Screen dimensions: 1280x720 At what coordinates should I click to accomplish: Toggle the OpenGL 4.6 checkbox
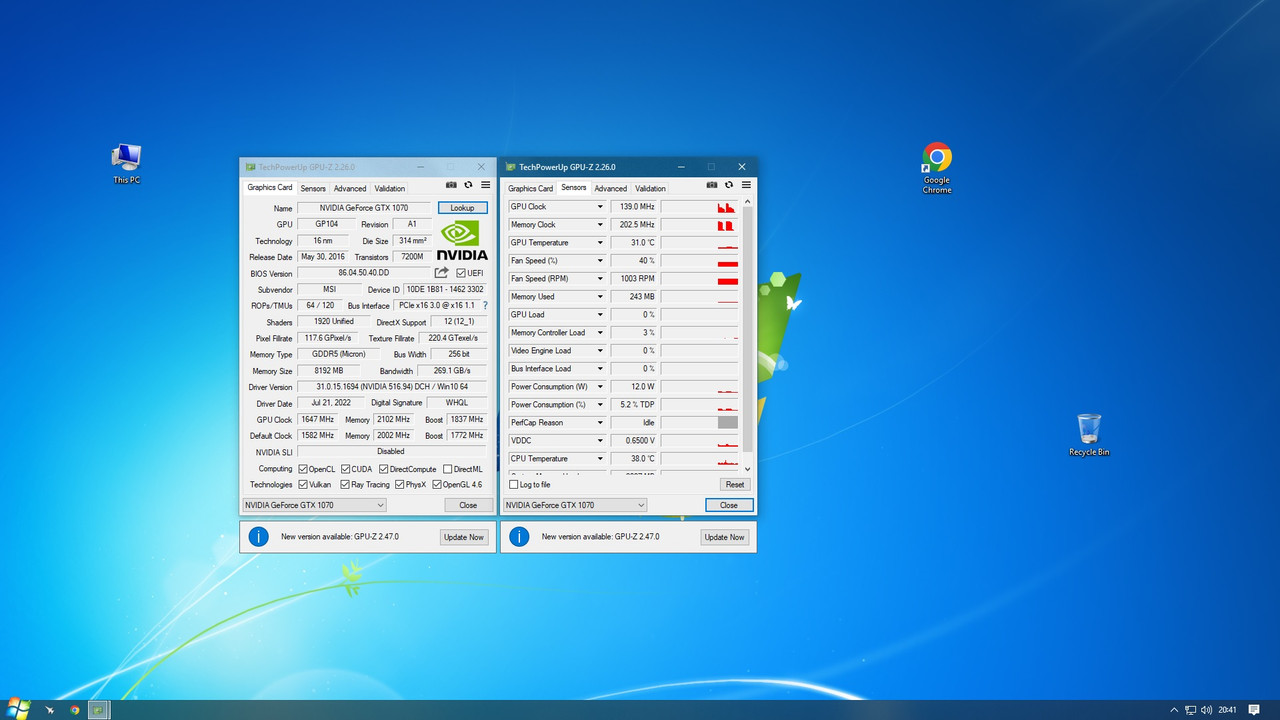pyautogui.click(x=436, y=484)
